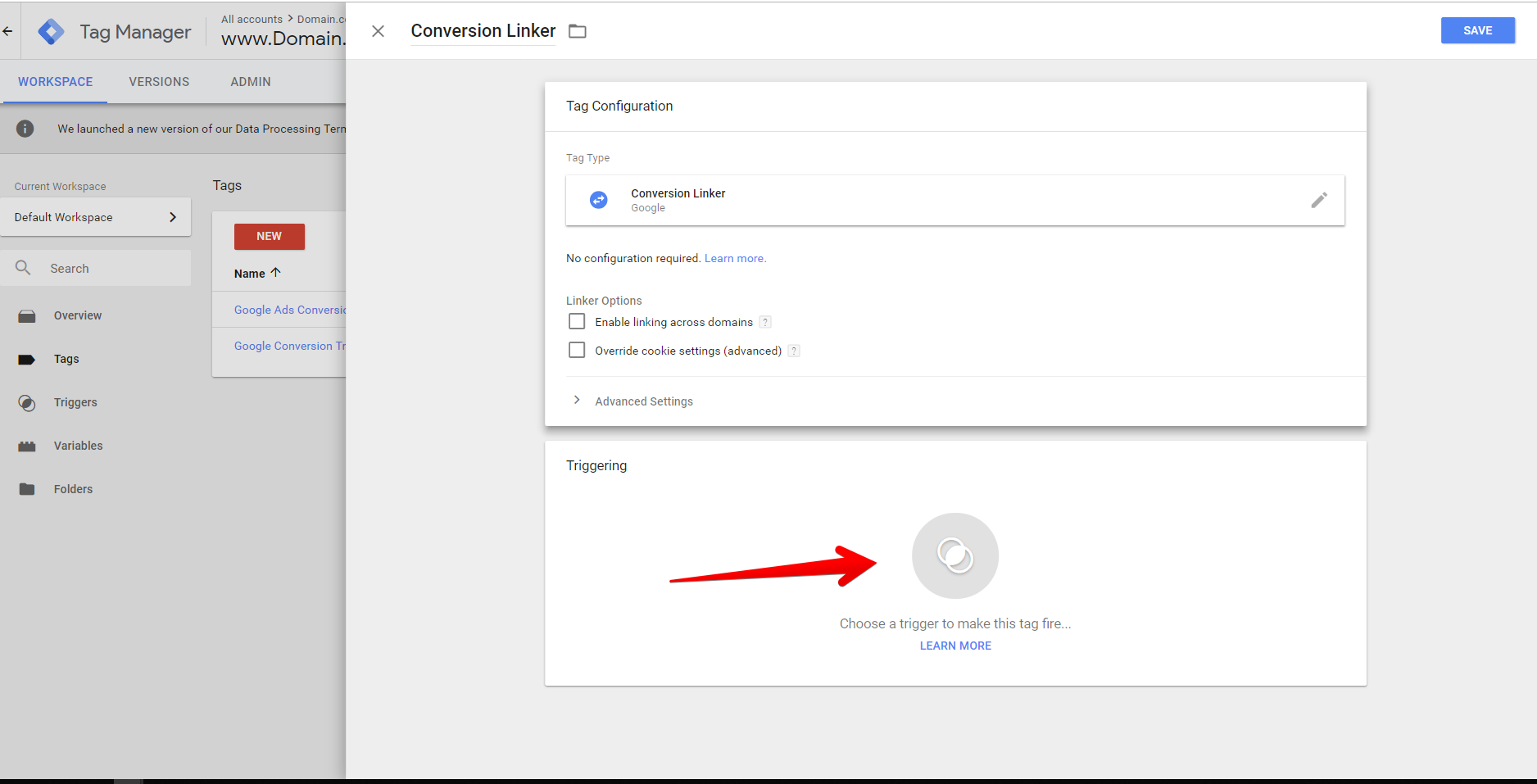Screen dimensions: 1537x784
Task: Open Google Ads Conversion tag
Action: 290,310
